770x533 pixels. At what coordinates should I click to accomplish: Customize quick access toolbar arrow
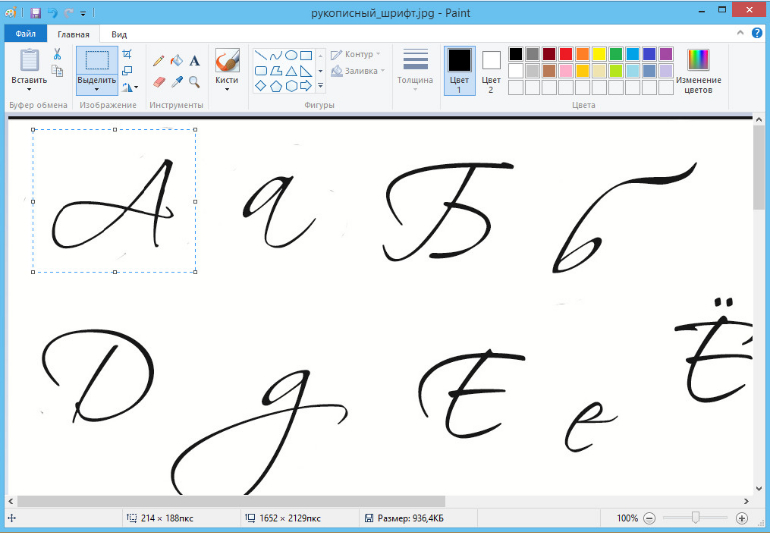(x=83, y=13)
